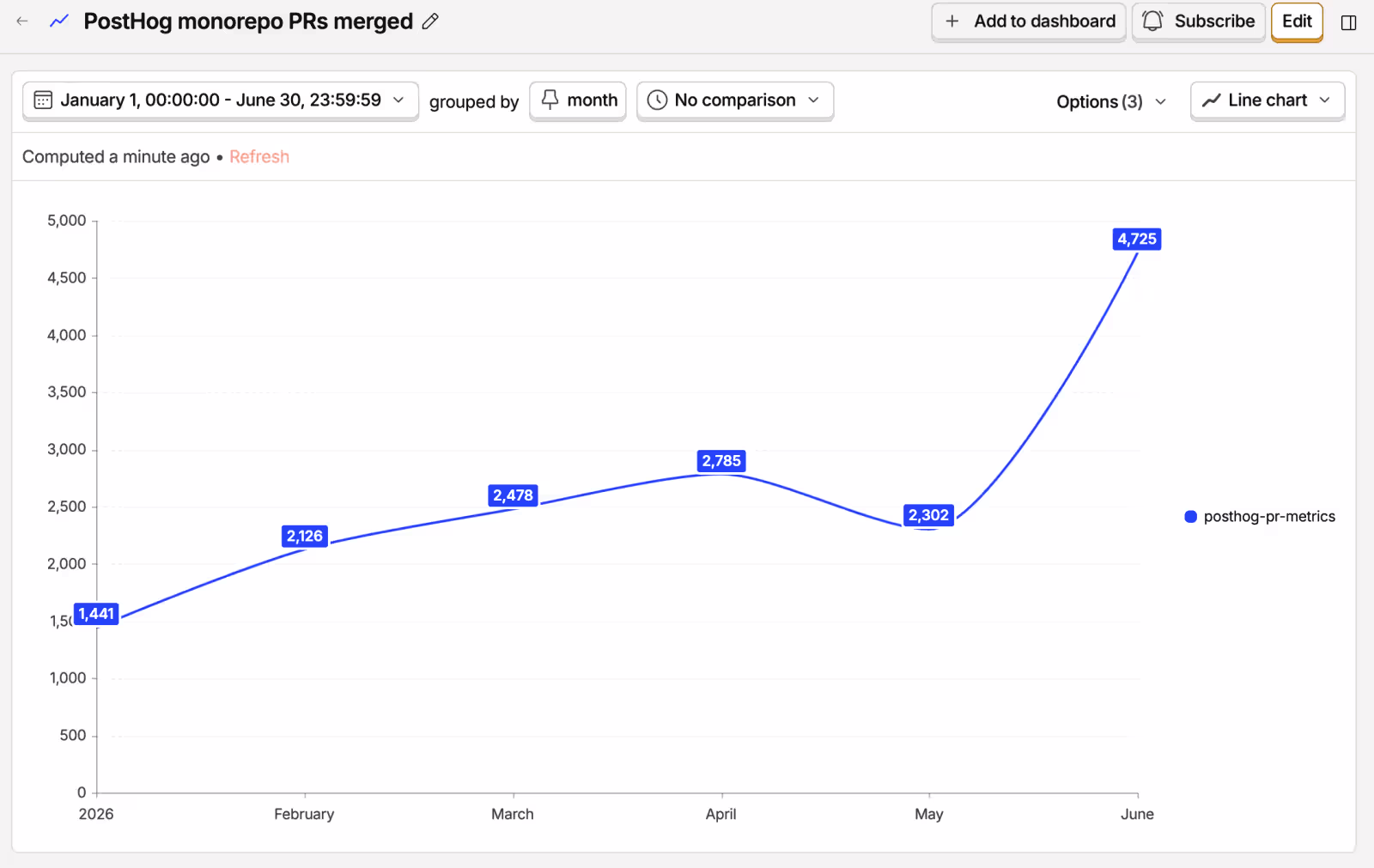1374x868 pixels.
Task: Click the back arrow icon
Action: click(x=22, y=21)
